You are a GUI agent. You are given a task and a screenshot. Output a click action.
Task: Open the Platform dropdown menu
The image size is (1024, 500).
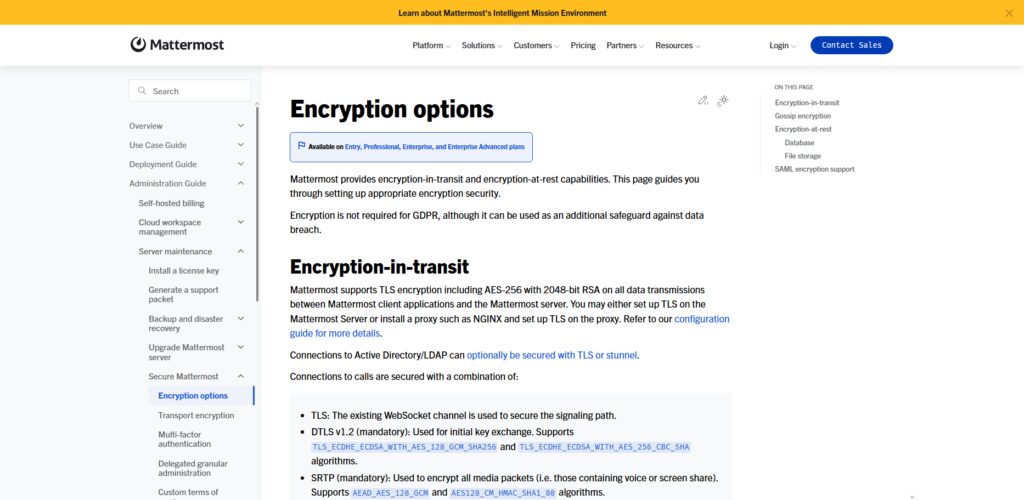(x=431, y=46)
